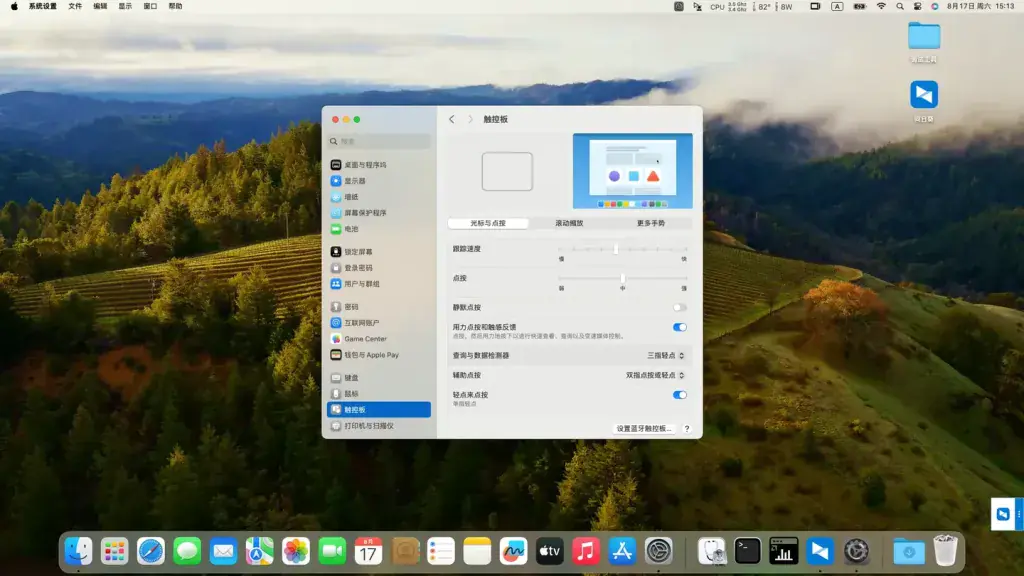1024x576 pixels.
Task: Open the Apple menu
Action: [14, 7]
